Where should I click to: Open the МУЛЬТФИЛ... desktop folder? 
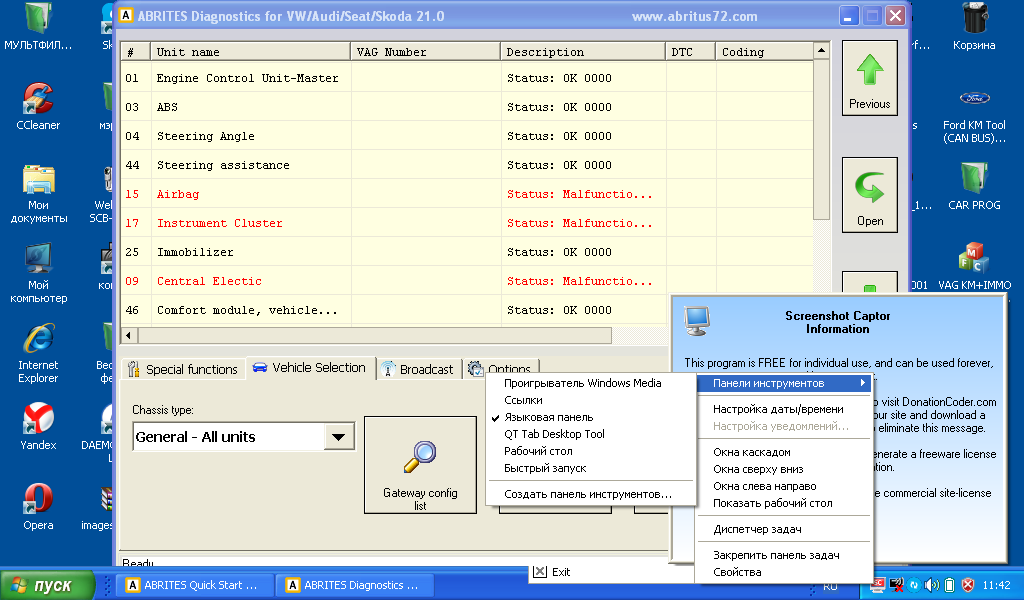[x=38, y=26]
